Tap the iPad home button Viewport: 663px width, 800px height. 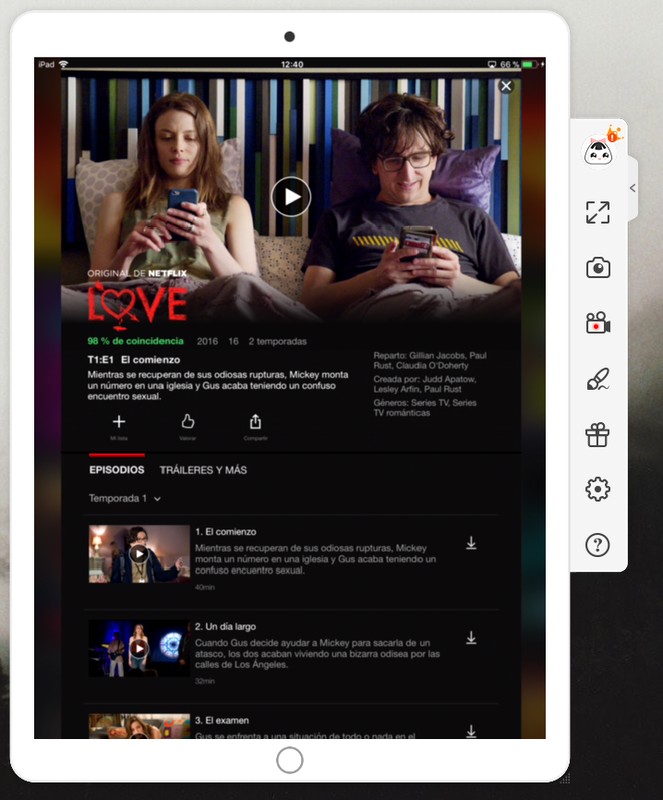[x=290, y=760]
